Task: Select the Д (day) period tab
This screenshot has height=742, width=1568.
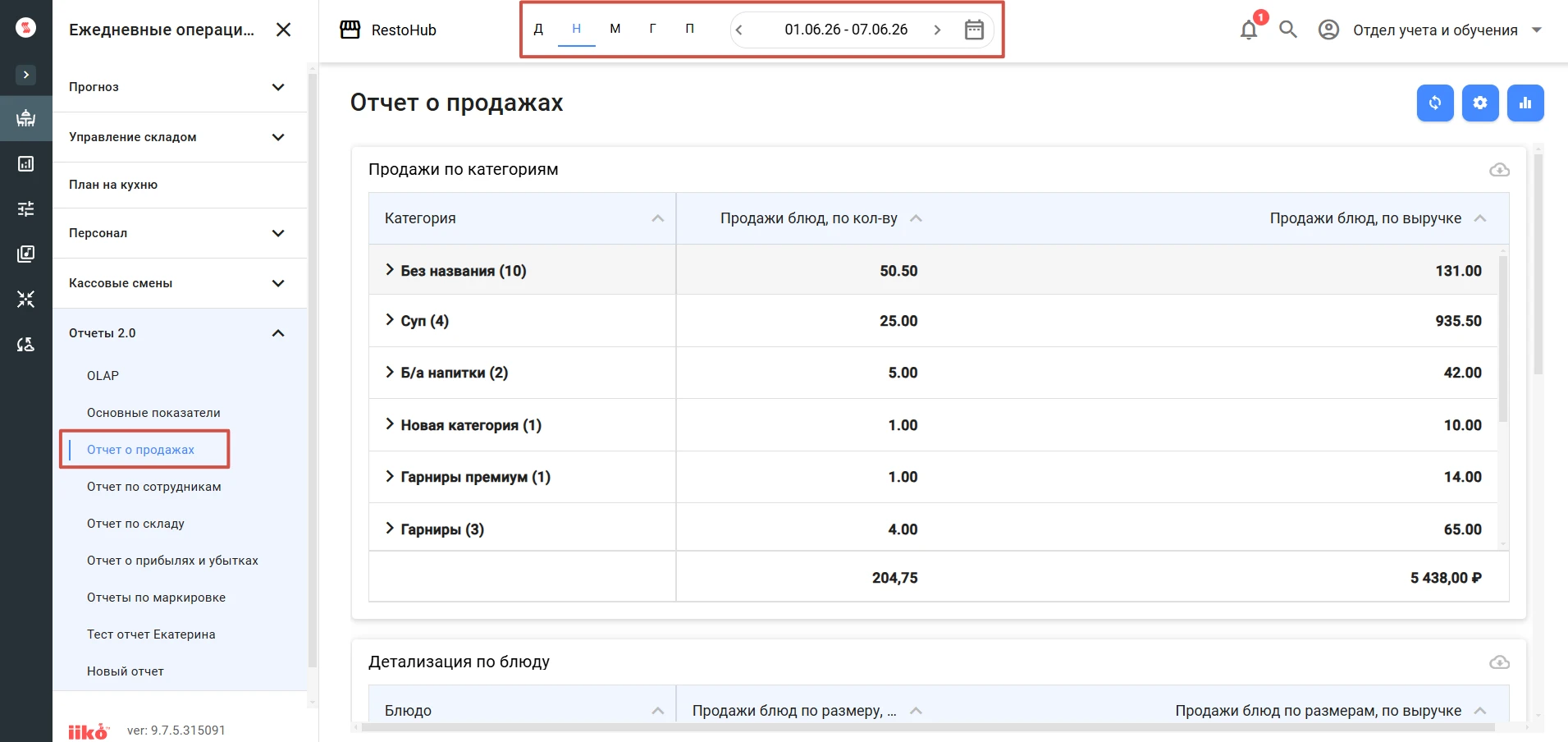Action: click(538, 29)
